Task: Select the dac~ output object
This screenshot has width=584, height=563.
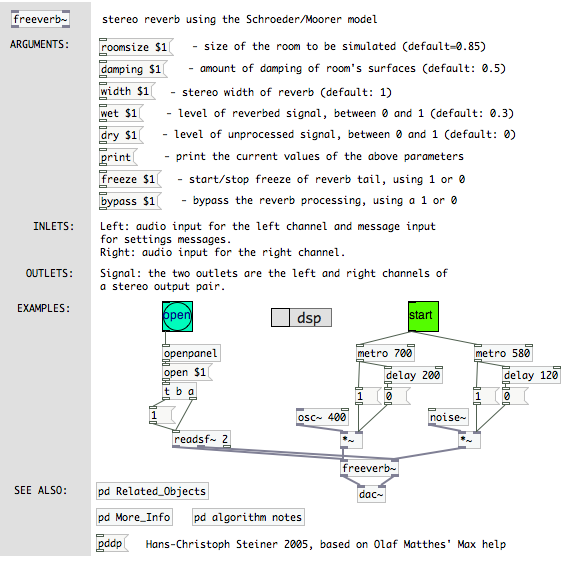Action: [x=371, y=494]
